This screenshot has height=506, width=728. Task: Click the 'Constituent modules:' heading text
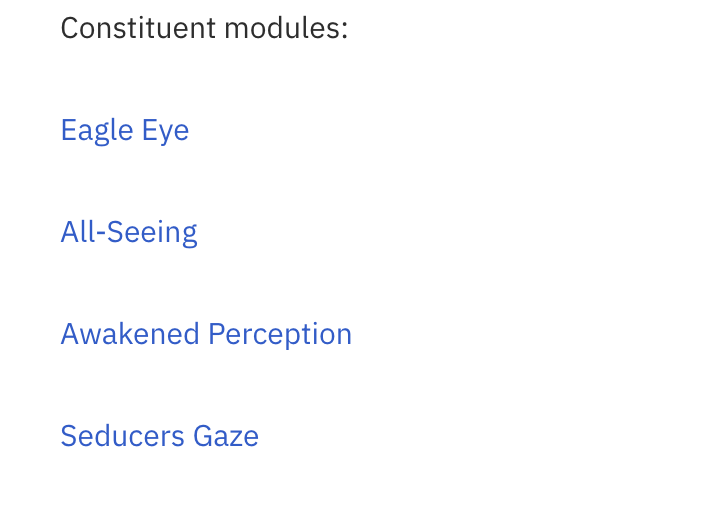(x=204, y=28)
